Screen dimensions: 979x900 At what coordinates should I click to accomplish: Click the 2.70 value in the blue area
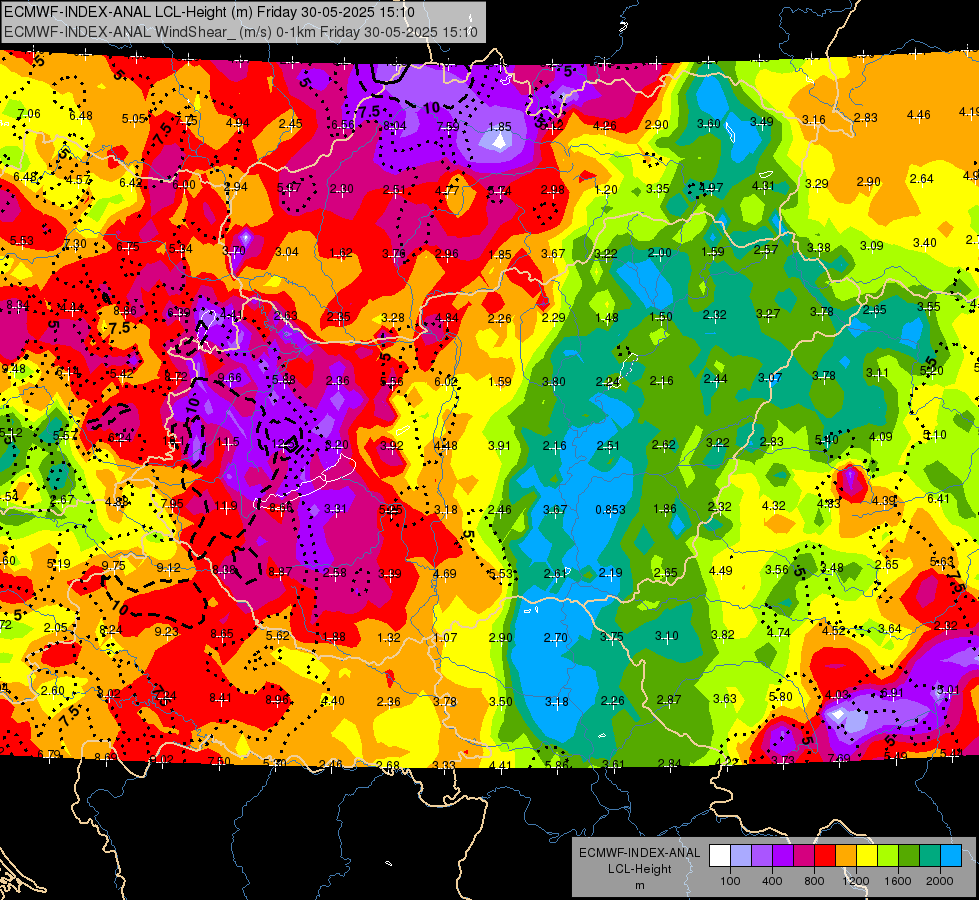pyautogui.click(x=556, y=638)
